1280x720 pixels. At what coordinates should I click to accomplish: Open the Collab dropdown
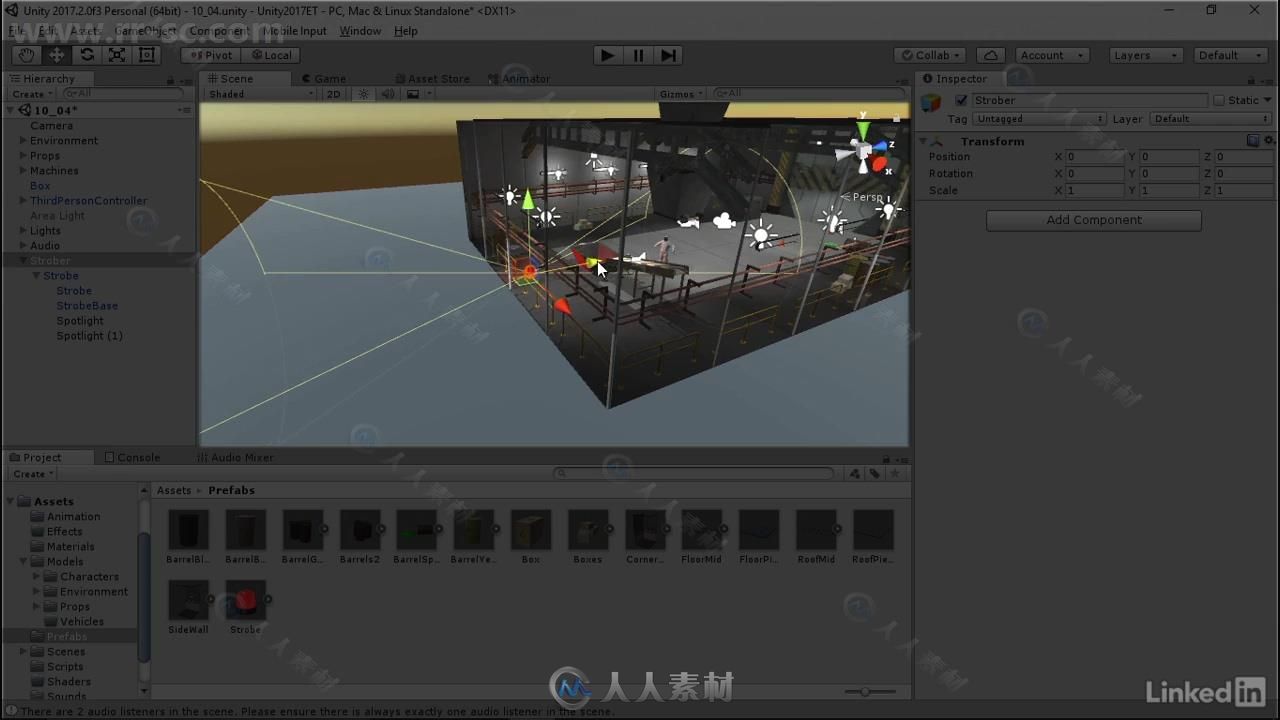click(x=930, y=55)
